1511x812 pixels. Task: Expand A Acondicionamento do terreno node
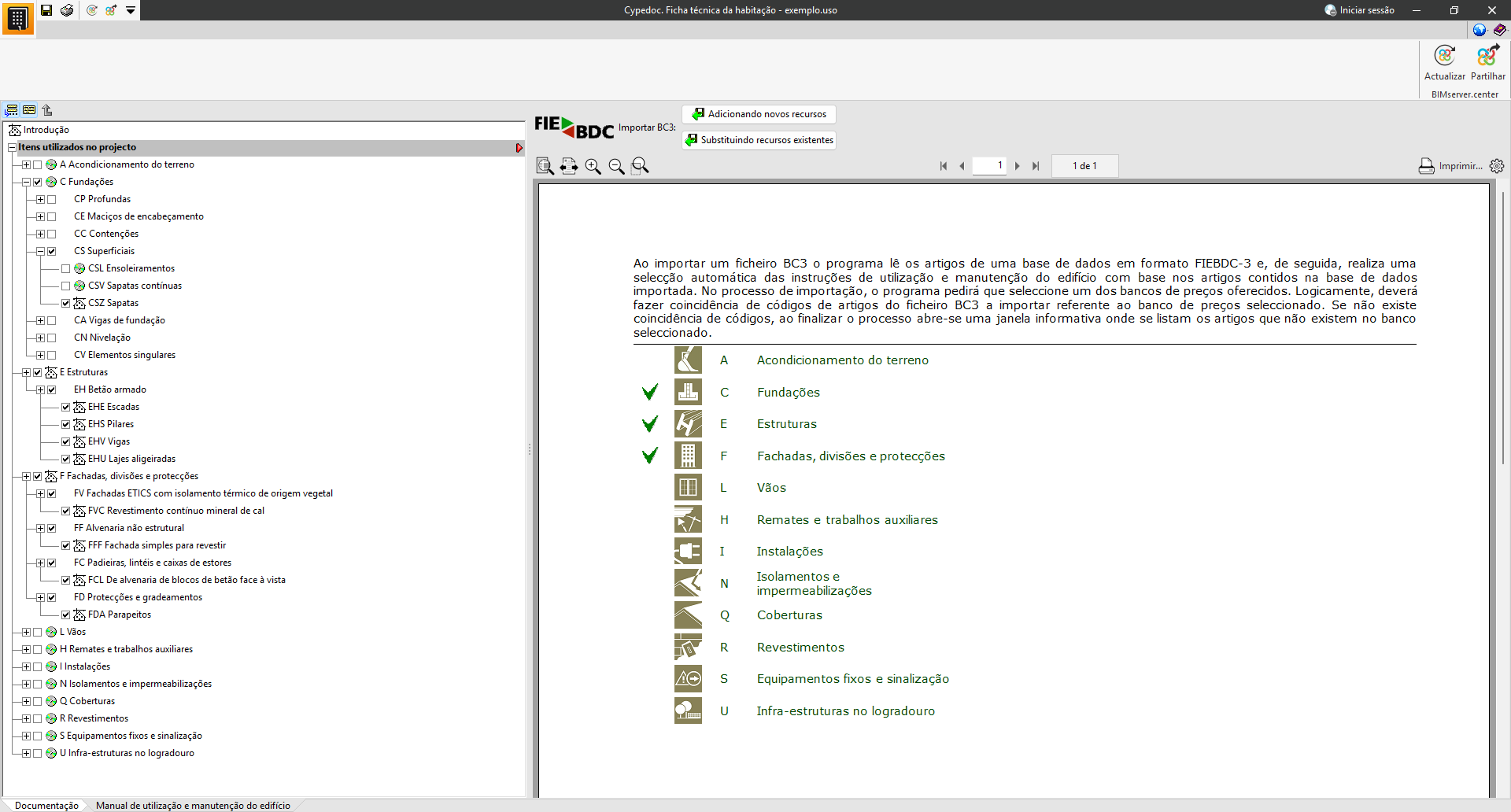[26, 165]
